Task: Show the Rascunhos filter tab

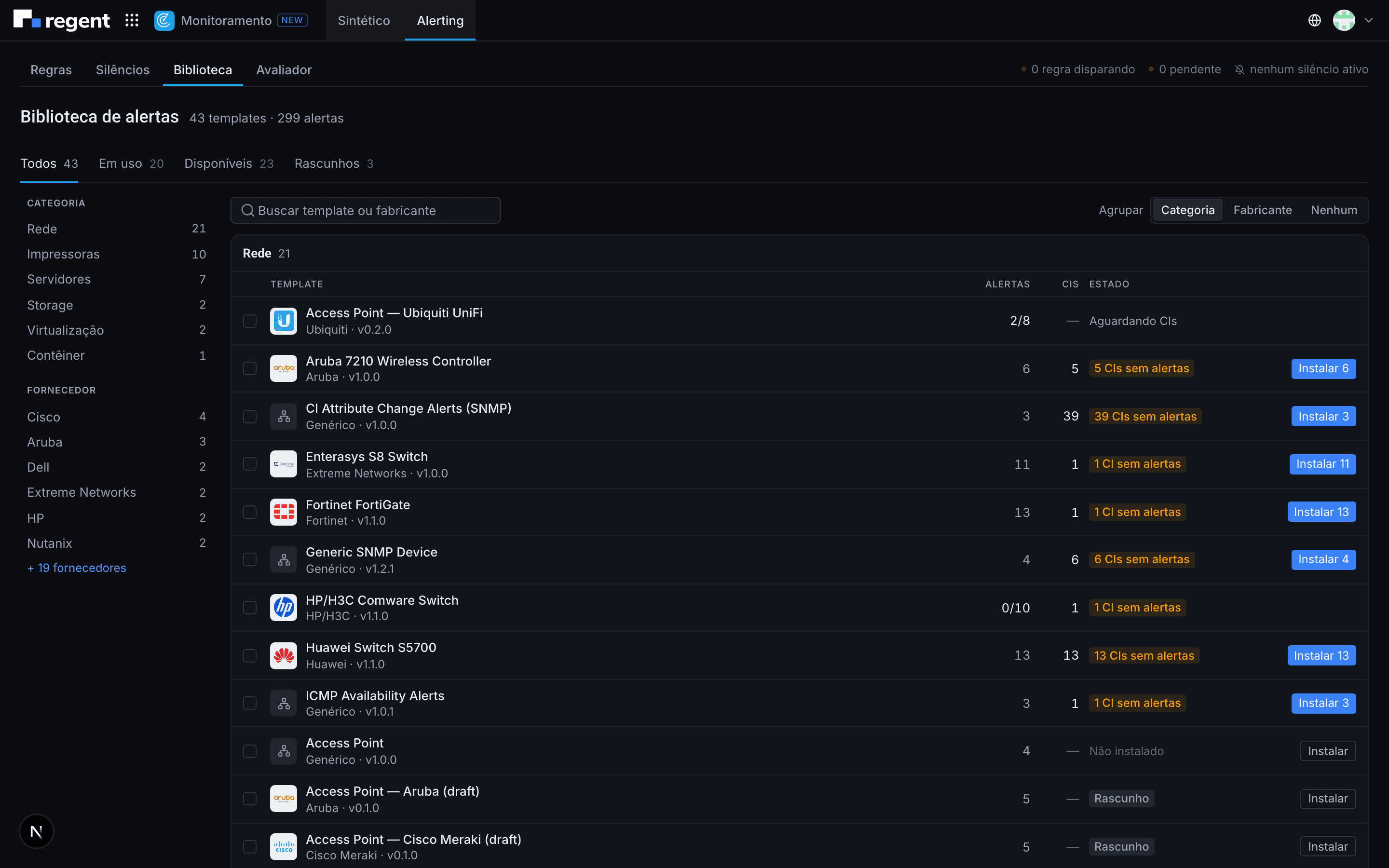Action: [334, 163]
